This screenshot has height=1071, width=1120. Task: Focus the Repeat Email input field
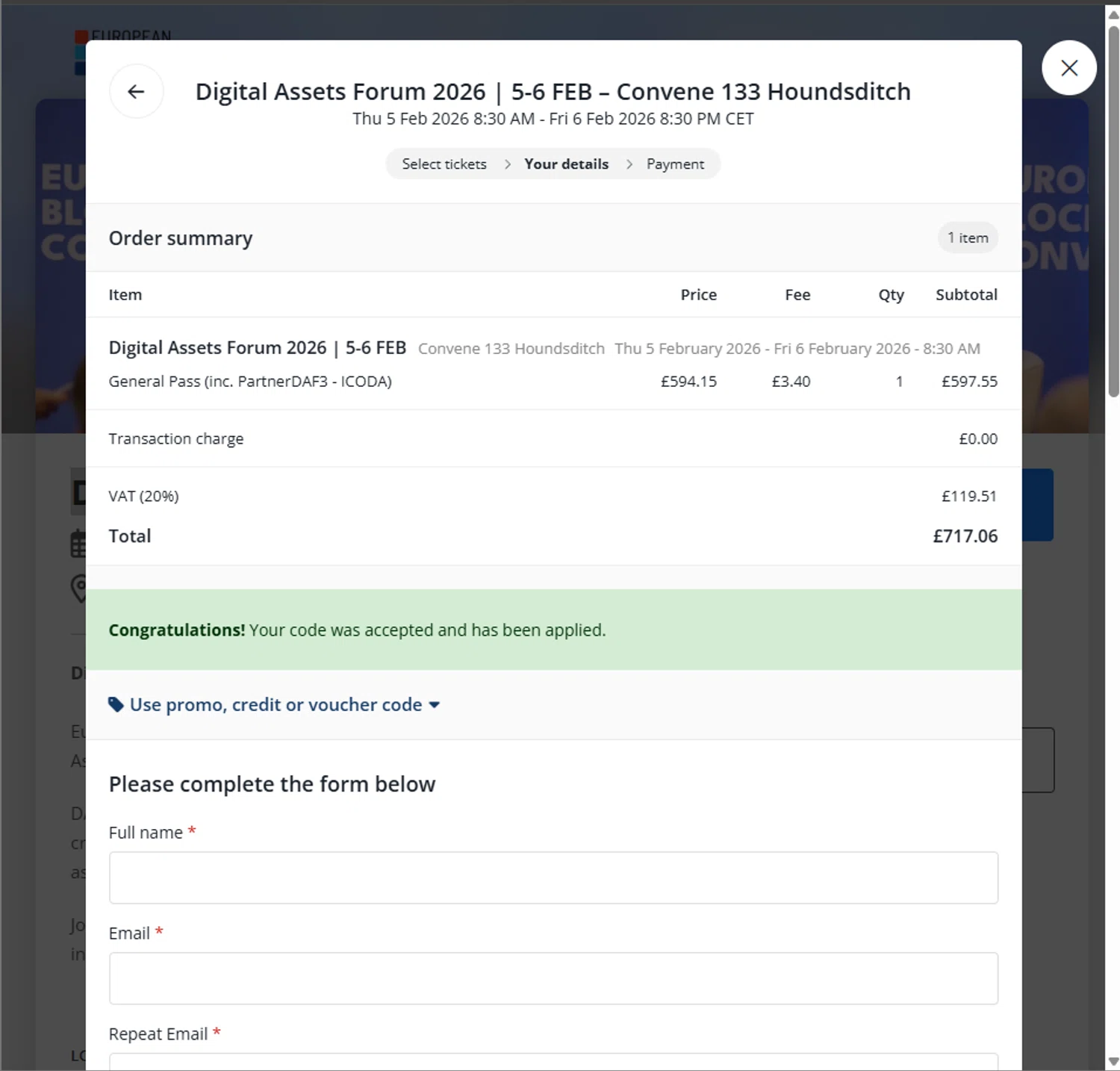tap(553, 1061)
